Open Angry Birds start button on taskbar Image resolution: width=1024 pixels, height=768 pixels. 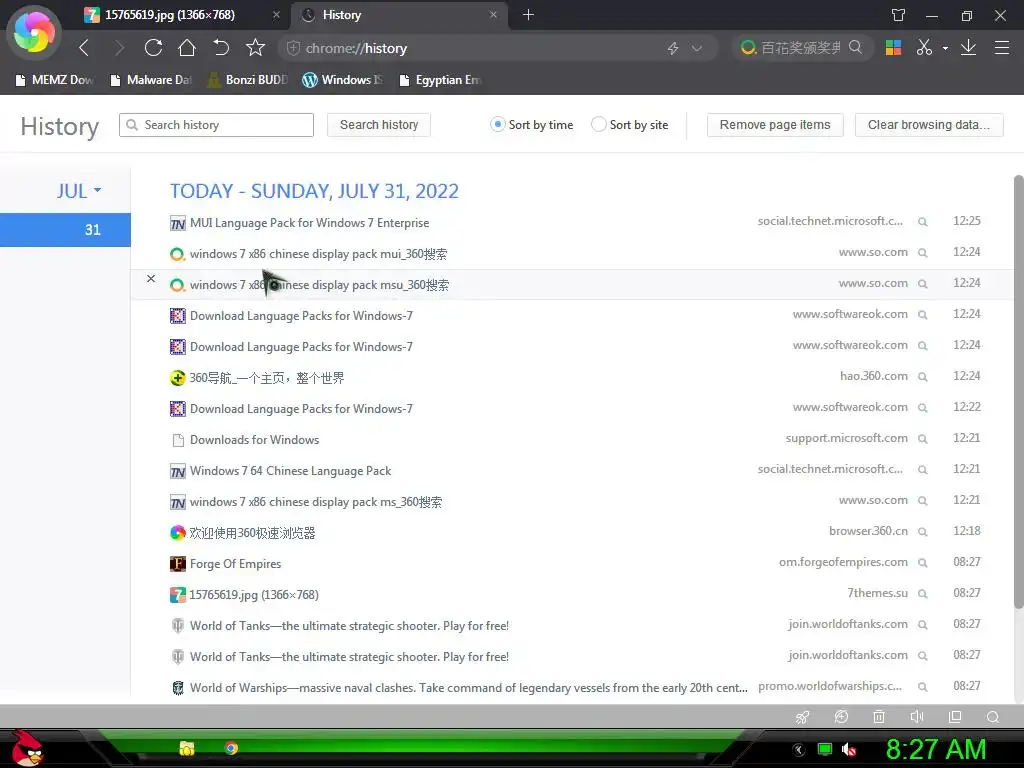coord(27,748)
